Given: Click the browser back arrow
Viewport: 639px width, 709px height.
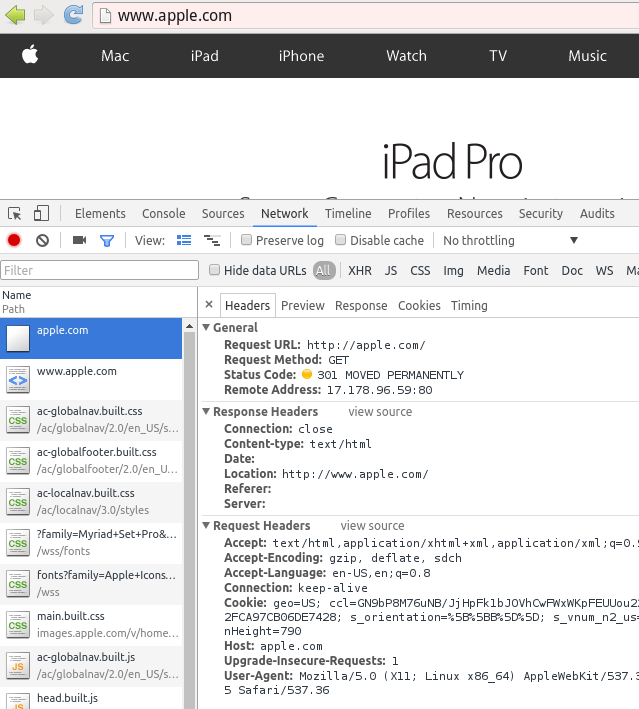Looking at the screenshot, I should (15, 15).
